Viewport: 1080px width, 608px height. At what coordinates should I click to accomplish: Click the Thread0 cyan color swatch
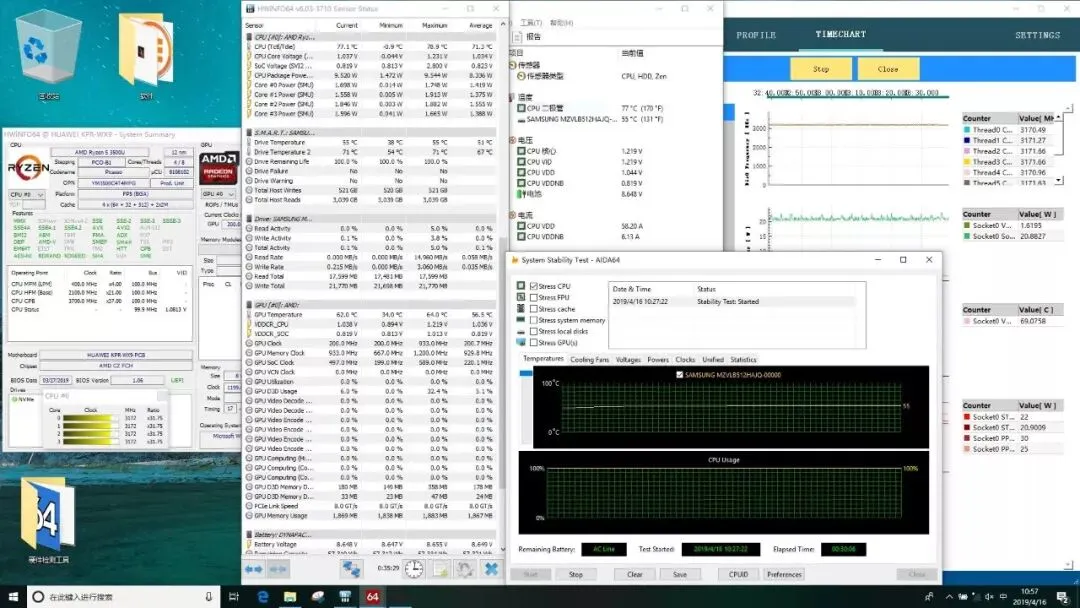click(967, 129)
